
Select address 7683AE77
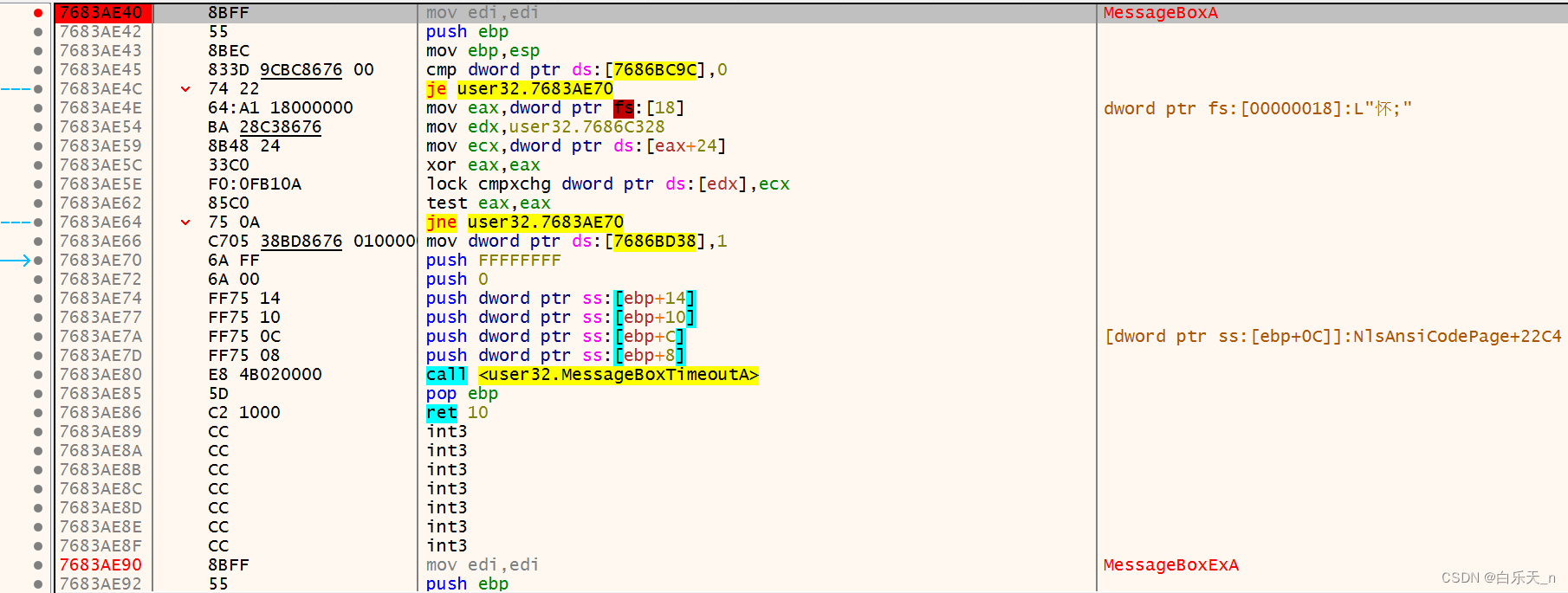pos(100,318)
